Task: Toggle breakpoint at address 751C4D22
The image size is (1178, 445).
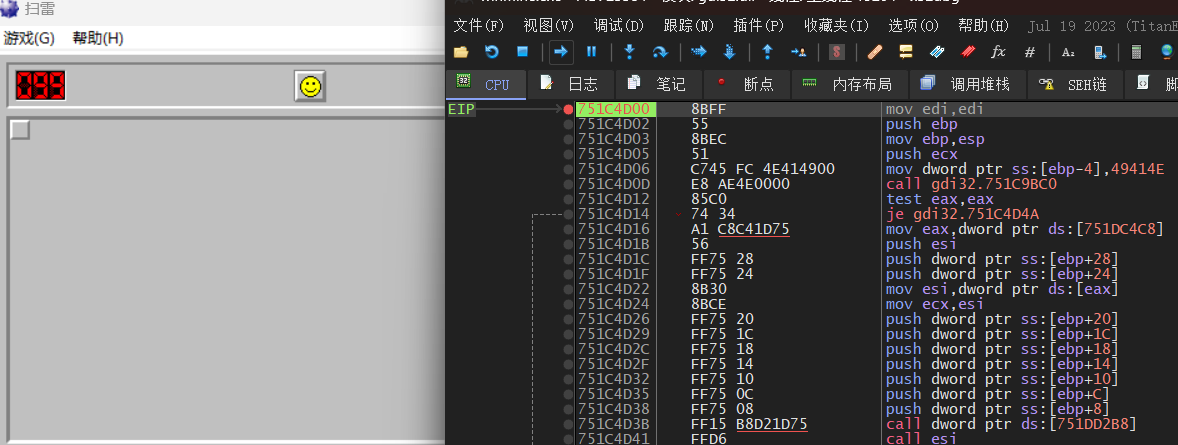Action: coord(569,289)
